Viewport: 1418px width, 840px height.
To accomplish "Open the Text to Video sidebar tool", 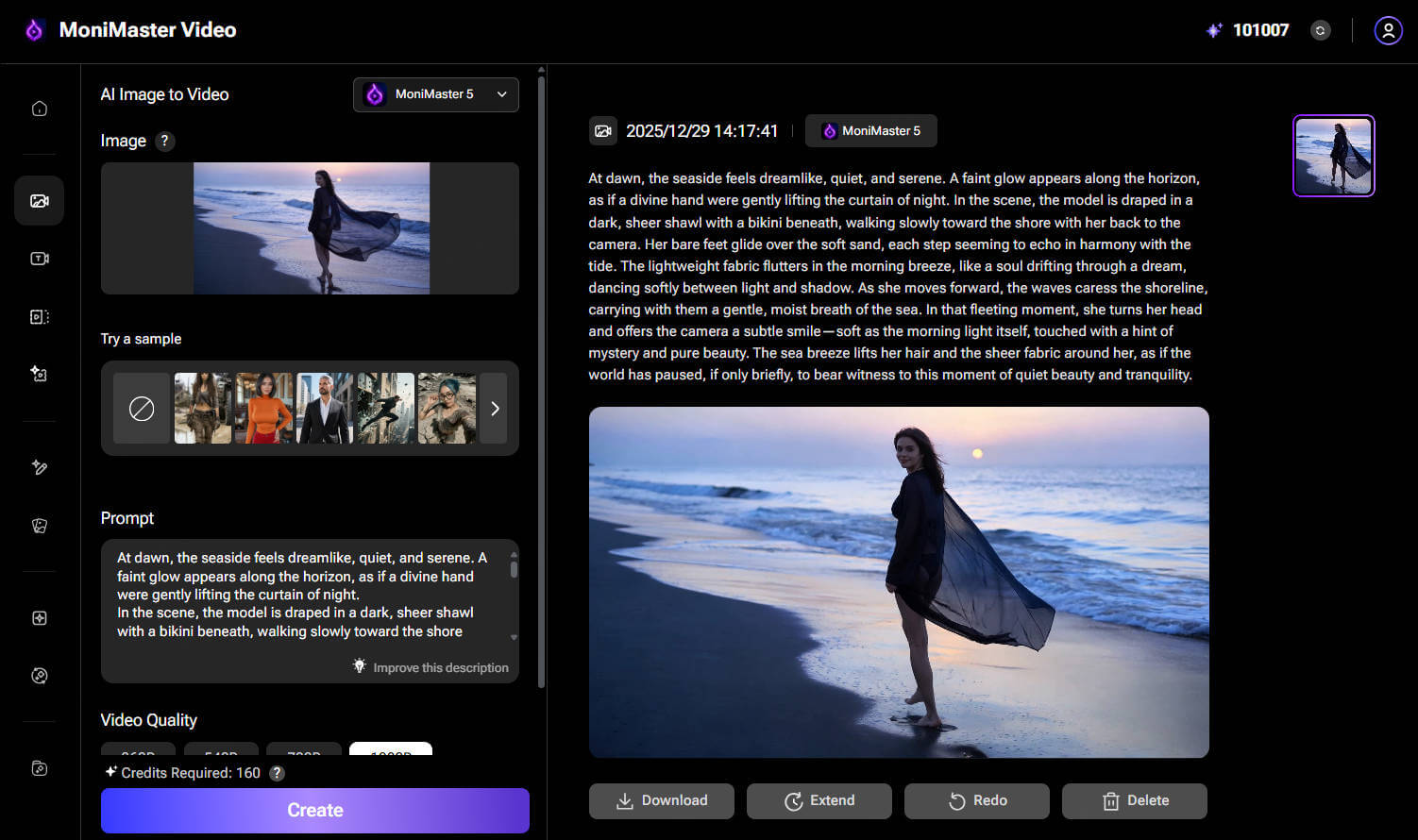I will click(x=40, y=259).
